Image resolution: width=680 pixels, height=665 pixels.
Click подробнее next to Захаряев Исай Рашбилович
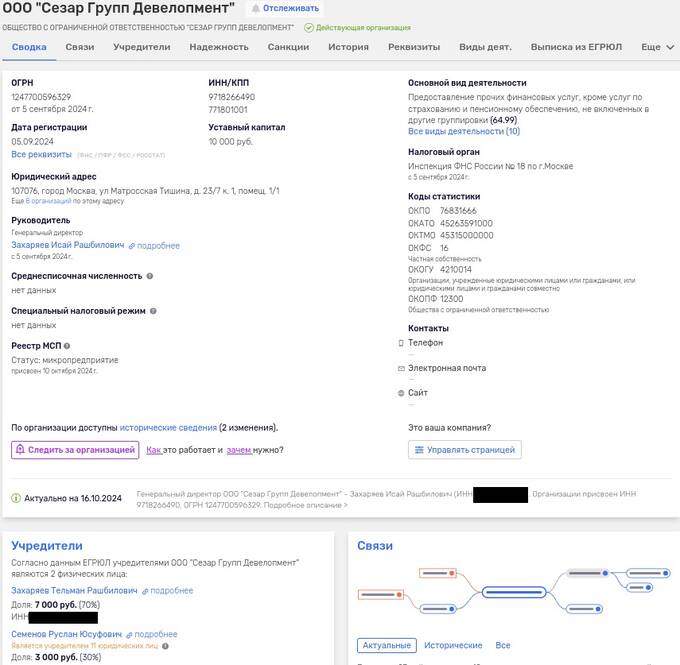[158, 246]
